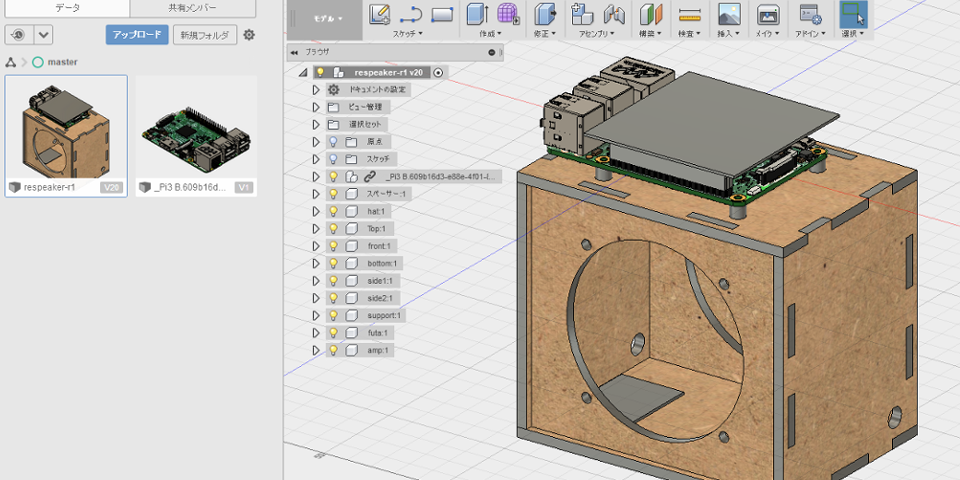Click the folder icon of 選択セット

coord(334,125)
